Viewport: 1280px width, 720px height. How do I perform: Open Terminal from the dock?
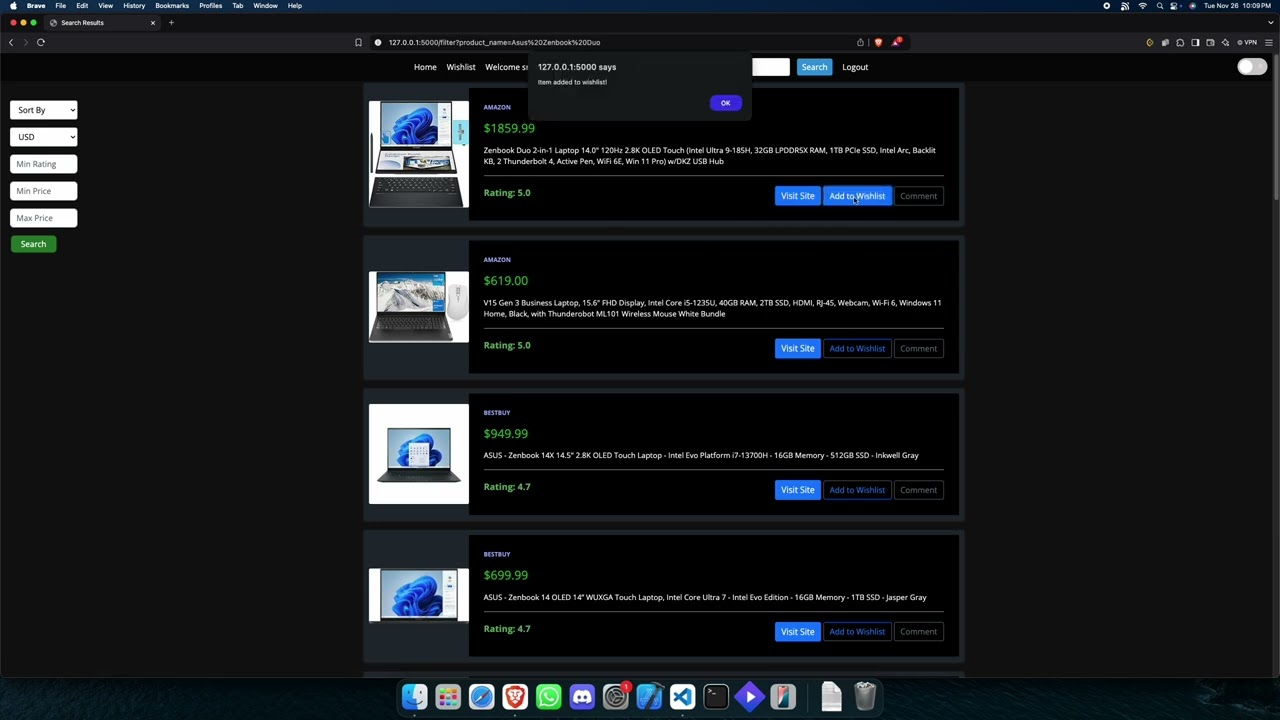click(x=716, y=696)
